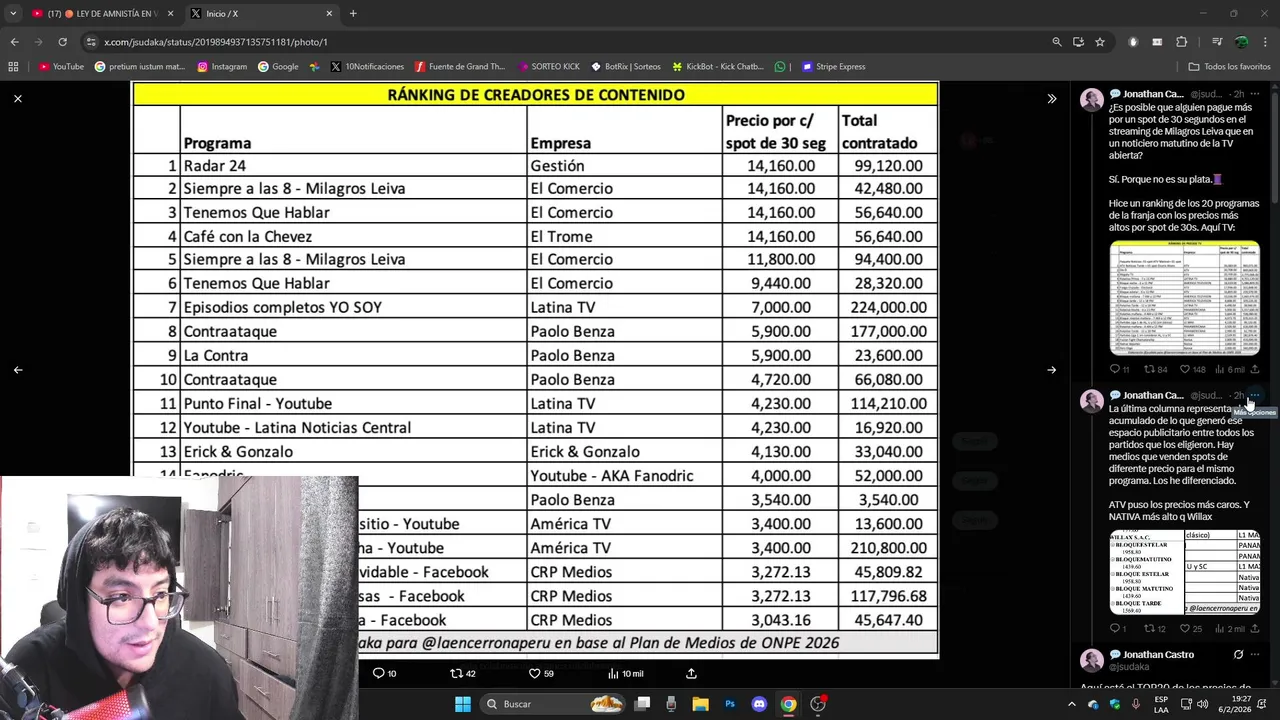1280x720 pixels.
Task: Open the Instagram bookmark
Action: [x=222, y=67]
